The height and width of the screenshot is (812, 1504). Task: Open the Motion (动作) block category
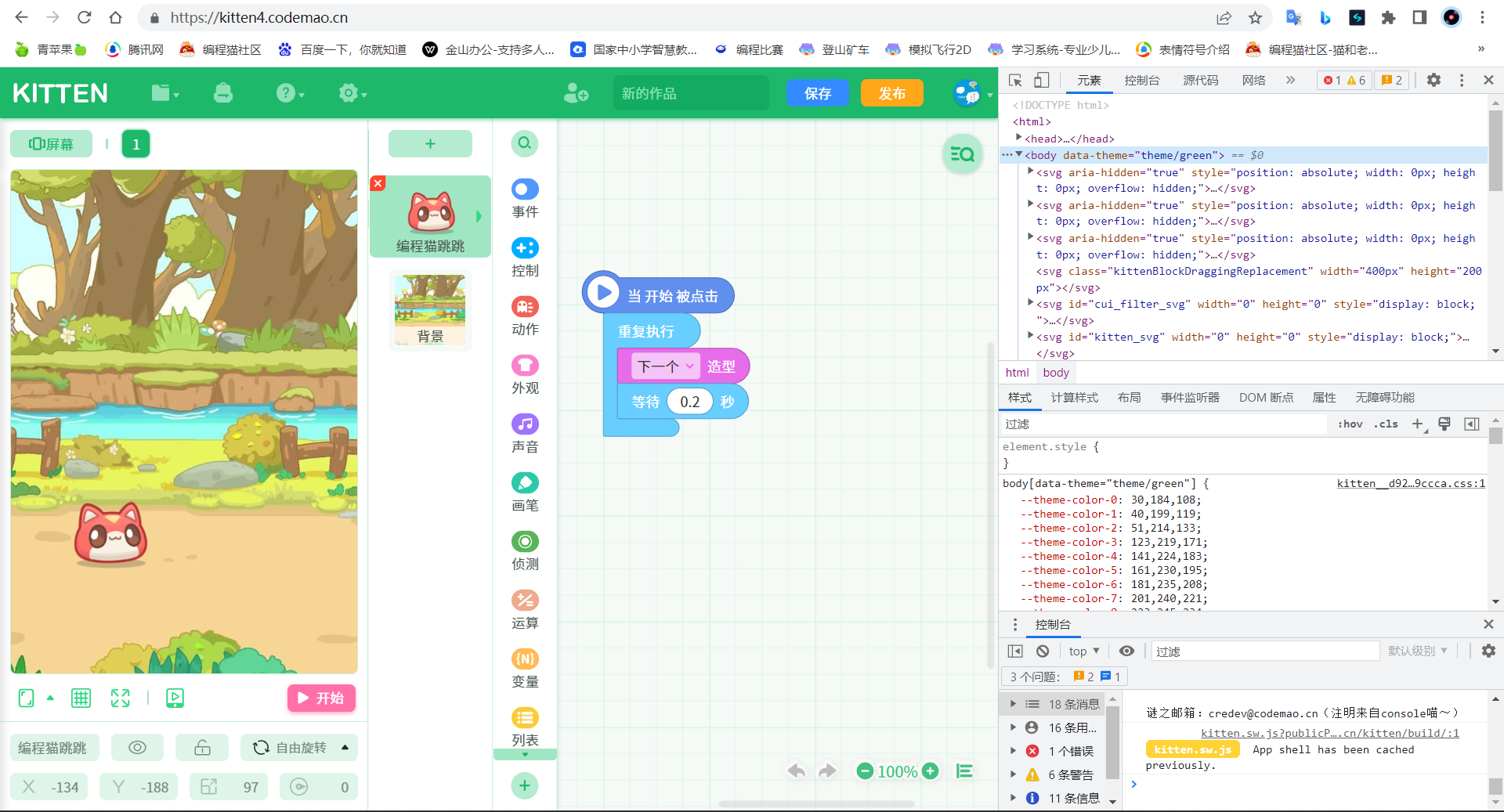(525, 316)
